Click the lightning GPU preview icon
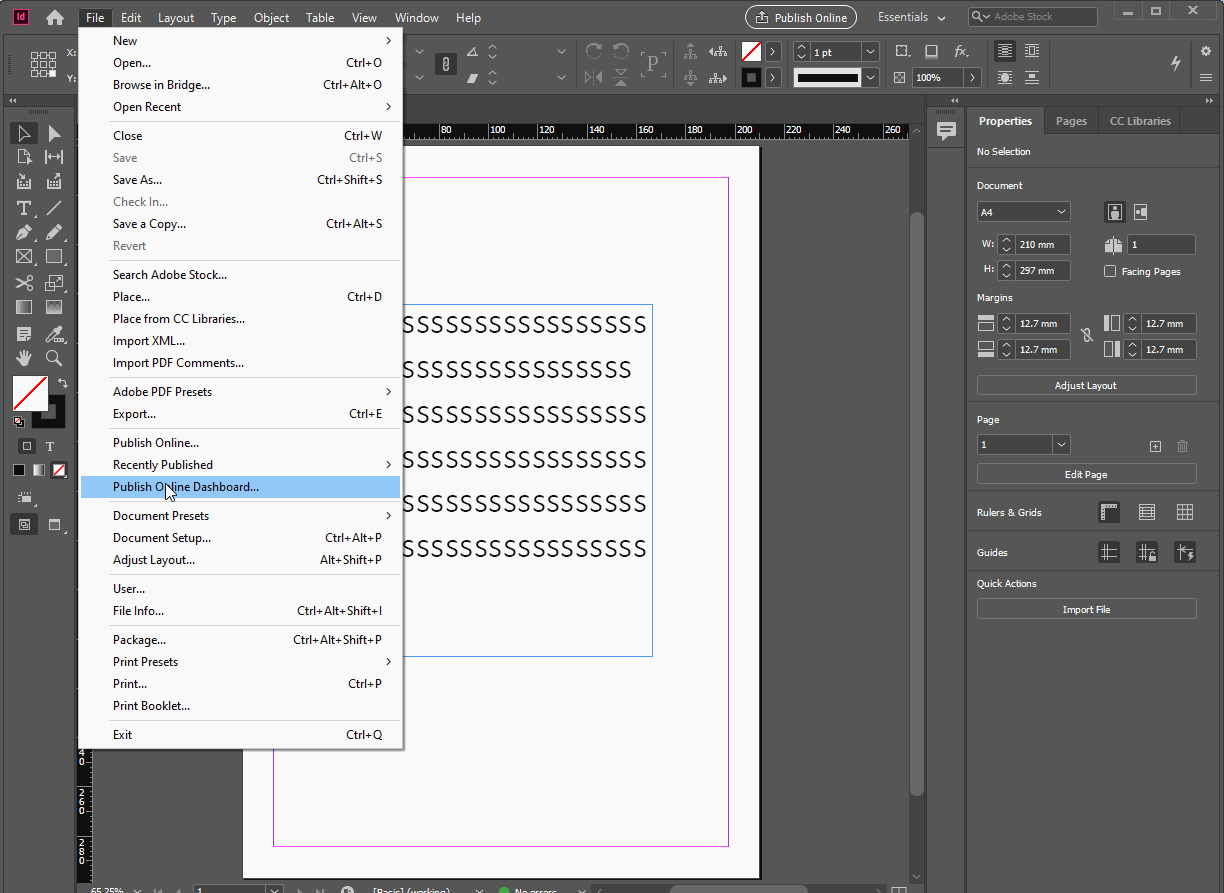Image resolution: width=1224 pixels, height=893 pixels. (1176, 63)
